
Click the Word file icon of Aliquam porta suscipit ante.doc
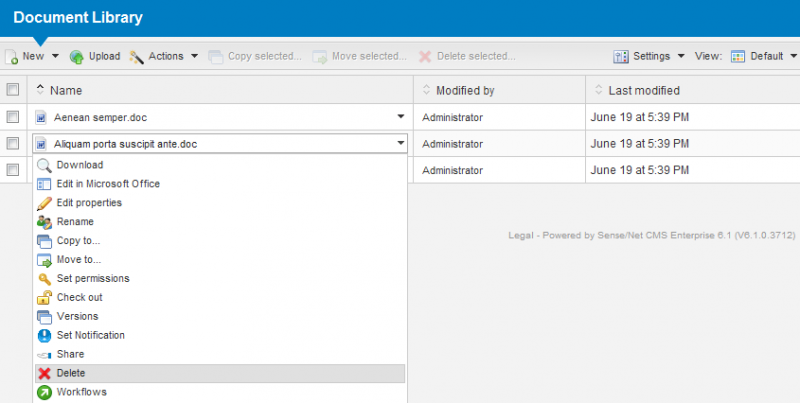[41, 144]
